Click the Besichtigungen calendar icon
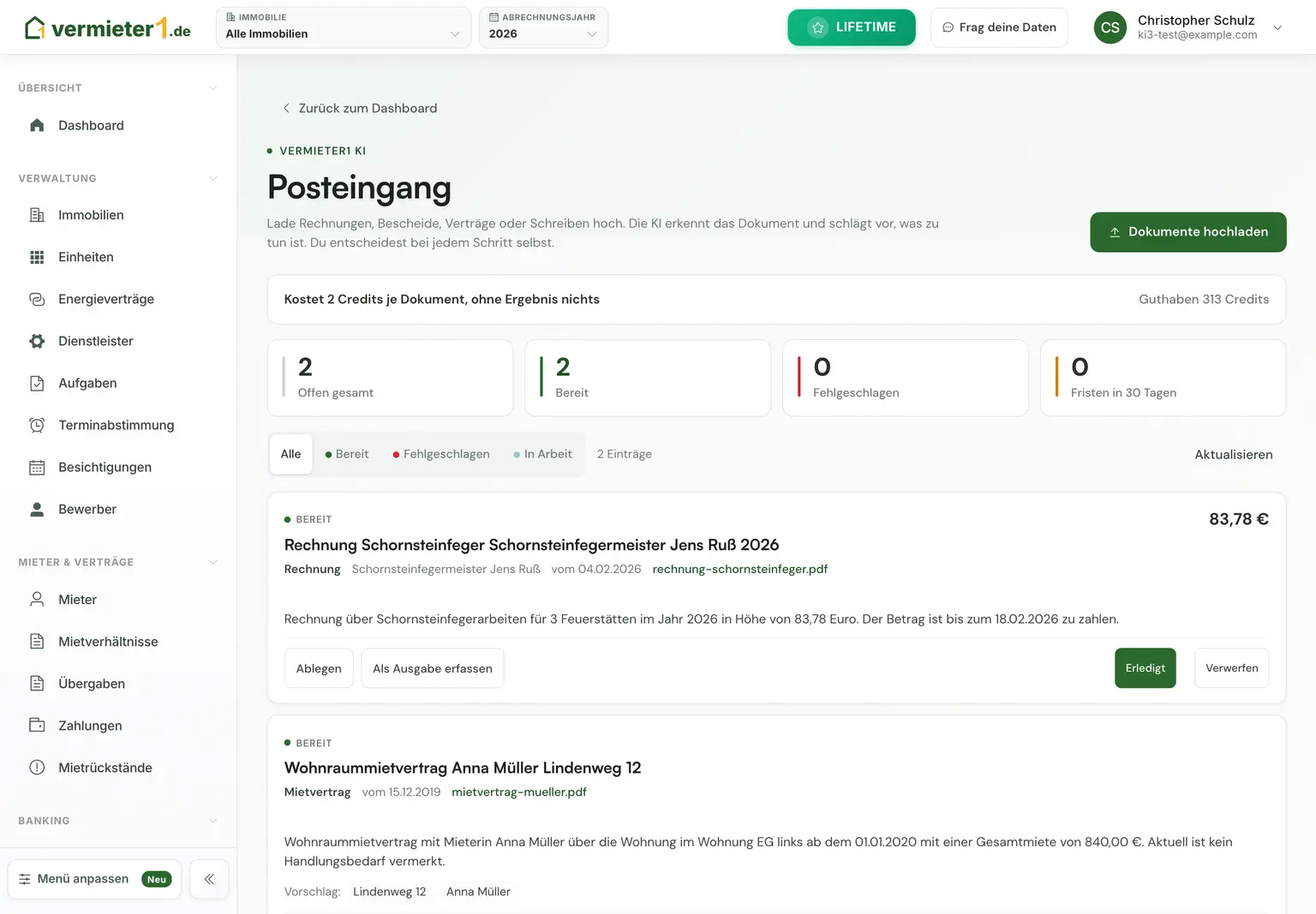Screen dimensions: 1316x914 37,467
